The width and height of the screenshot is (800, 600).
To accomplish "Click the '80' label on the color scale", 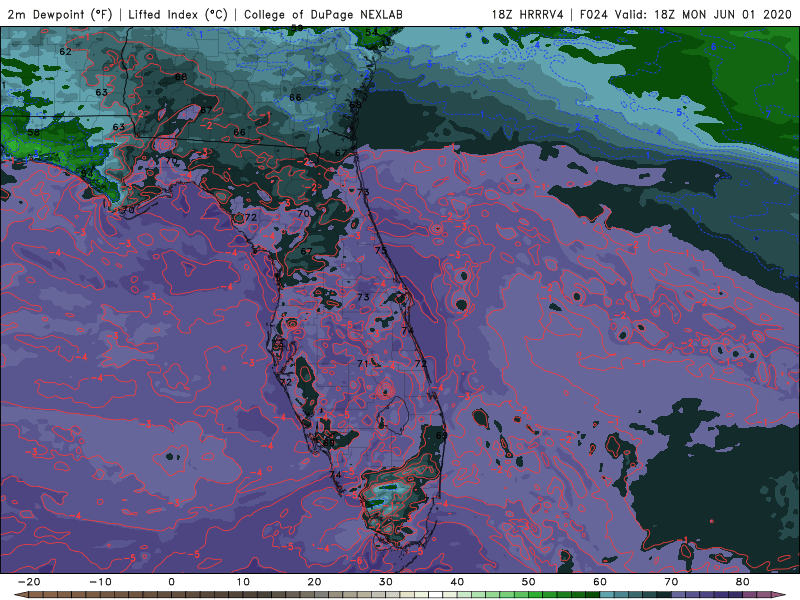I will (743, 582).
